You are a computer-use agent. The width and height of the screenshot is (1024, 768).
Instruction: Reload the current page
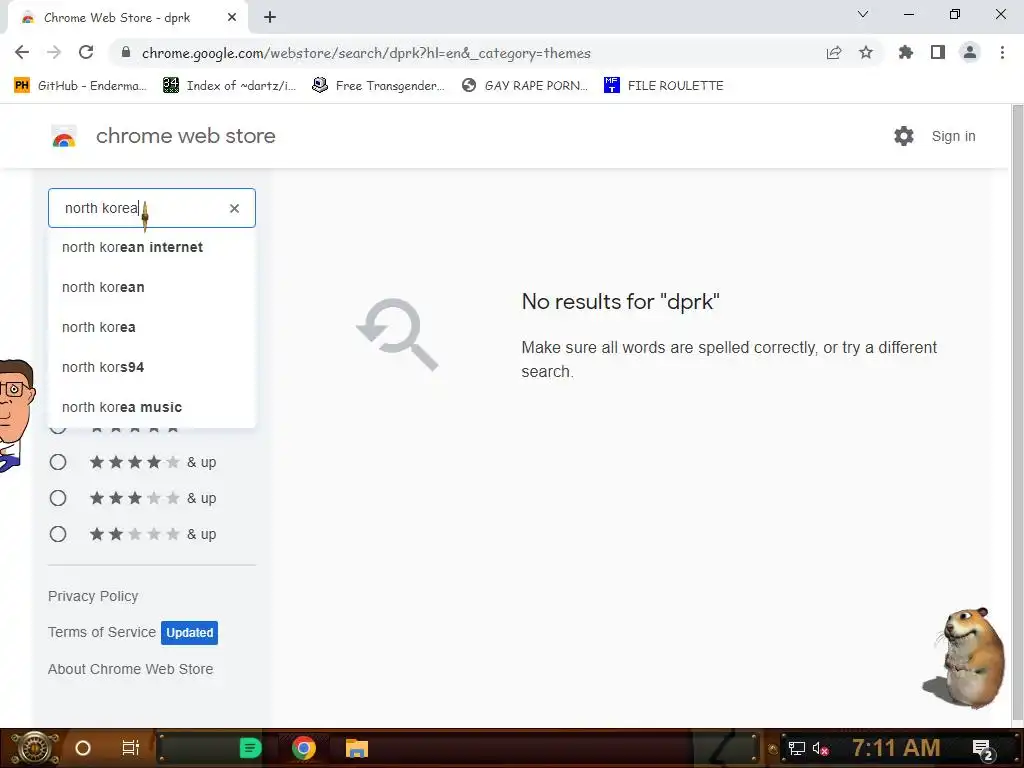pos(86,53)
